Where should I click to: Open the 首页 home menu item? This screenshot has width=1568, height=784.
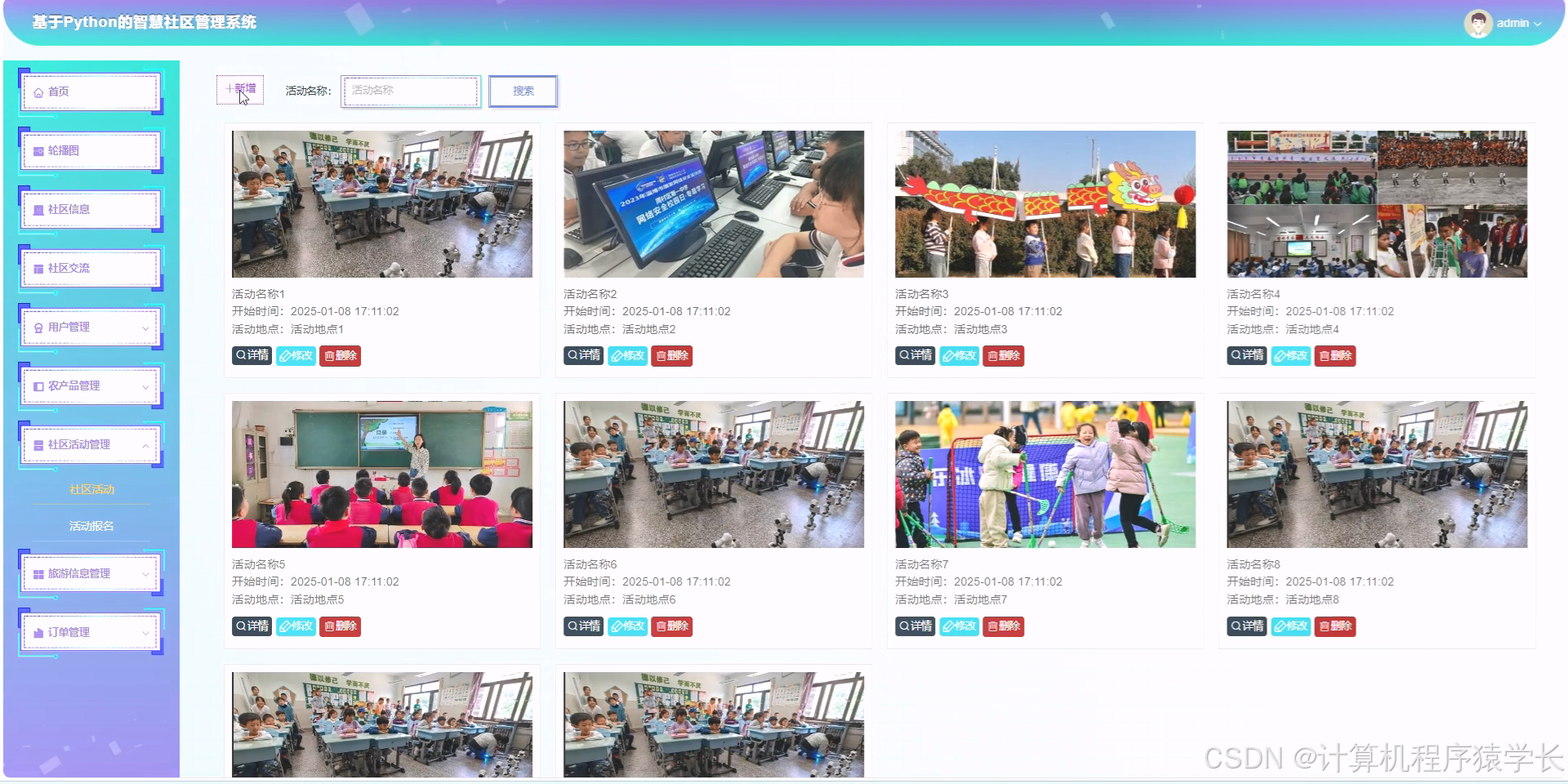coord(91,92)
